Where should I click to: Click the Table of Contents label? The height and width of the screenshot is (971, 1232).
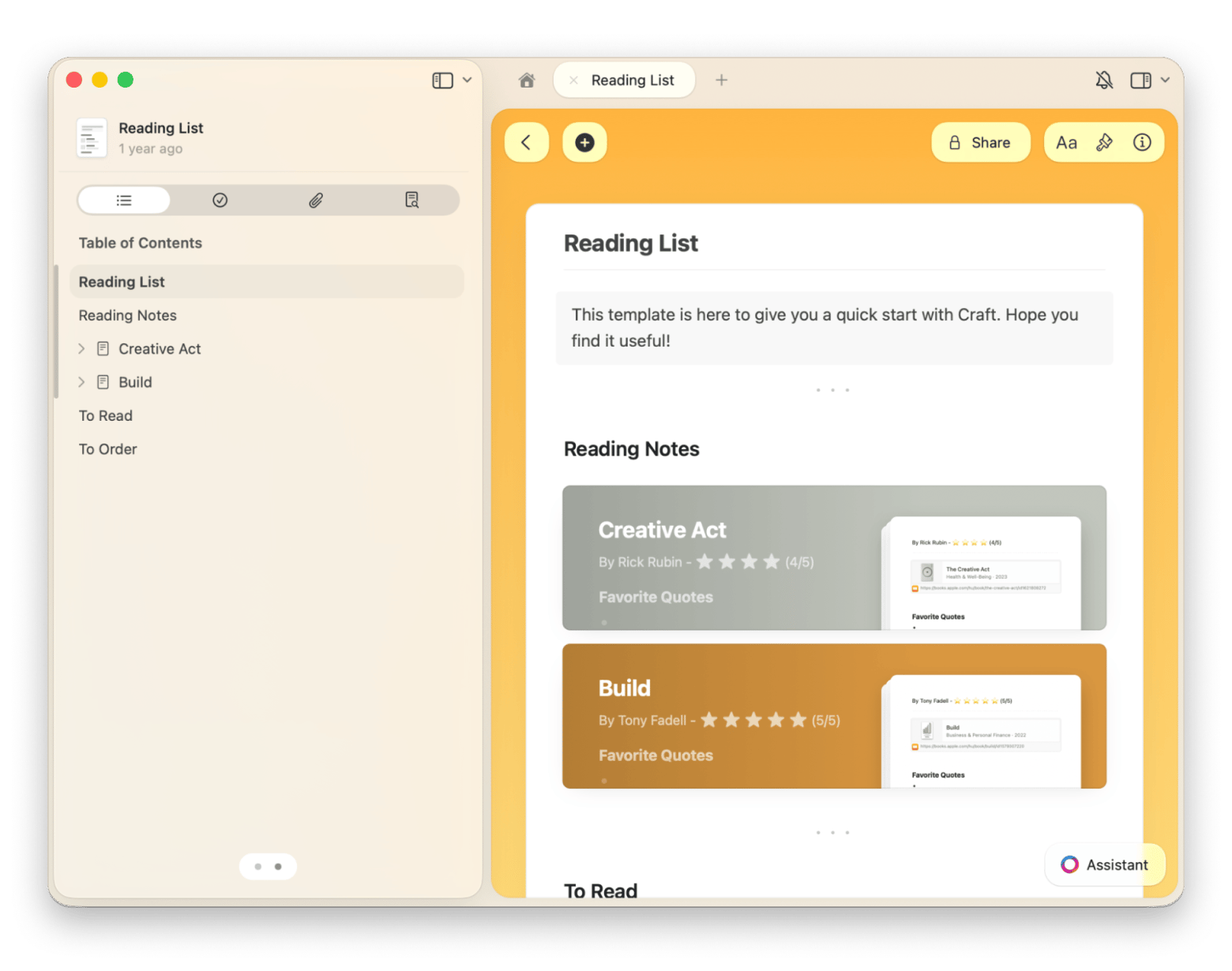[140, 243]
